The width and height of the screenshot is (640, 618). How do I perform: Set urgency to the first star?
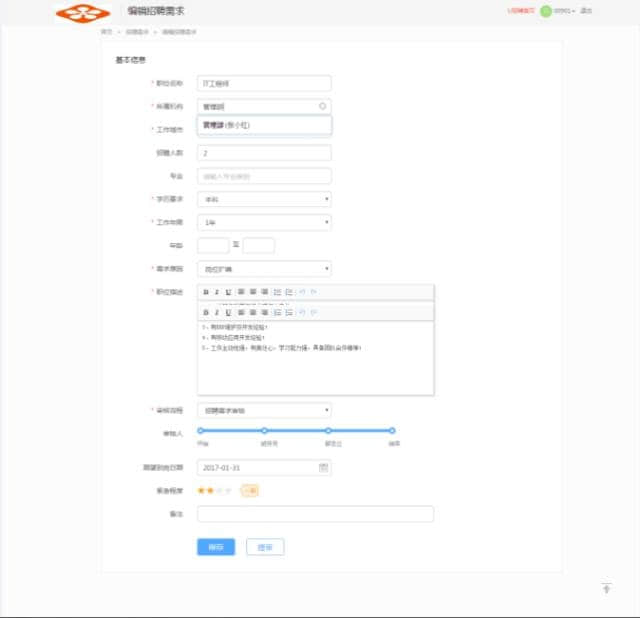pos(201,490)
